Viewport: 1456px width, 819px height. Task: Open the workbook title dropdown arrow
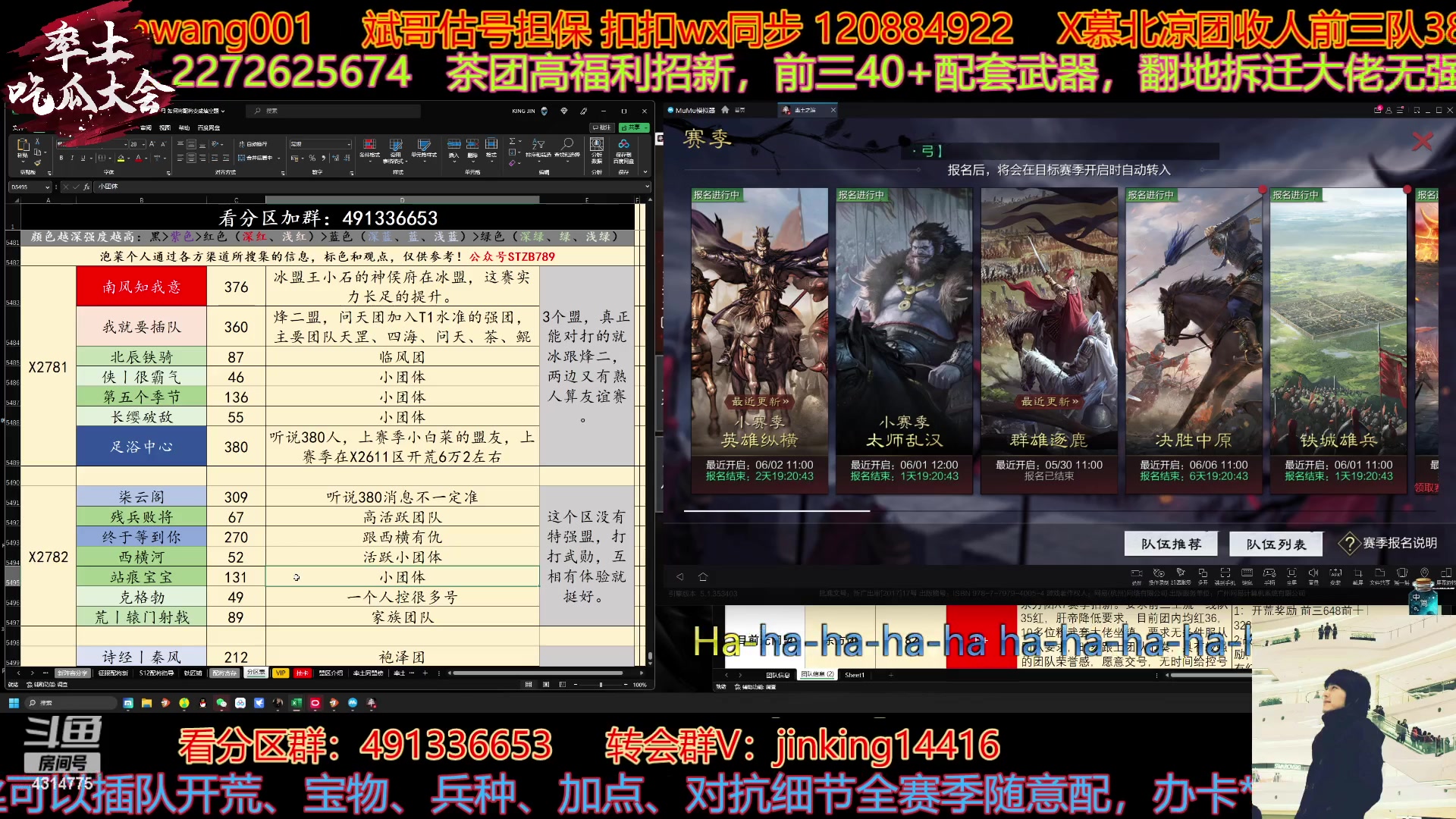coord(223,111)
